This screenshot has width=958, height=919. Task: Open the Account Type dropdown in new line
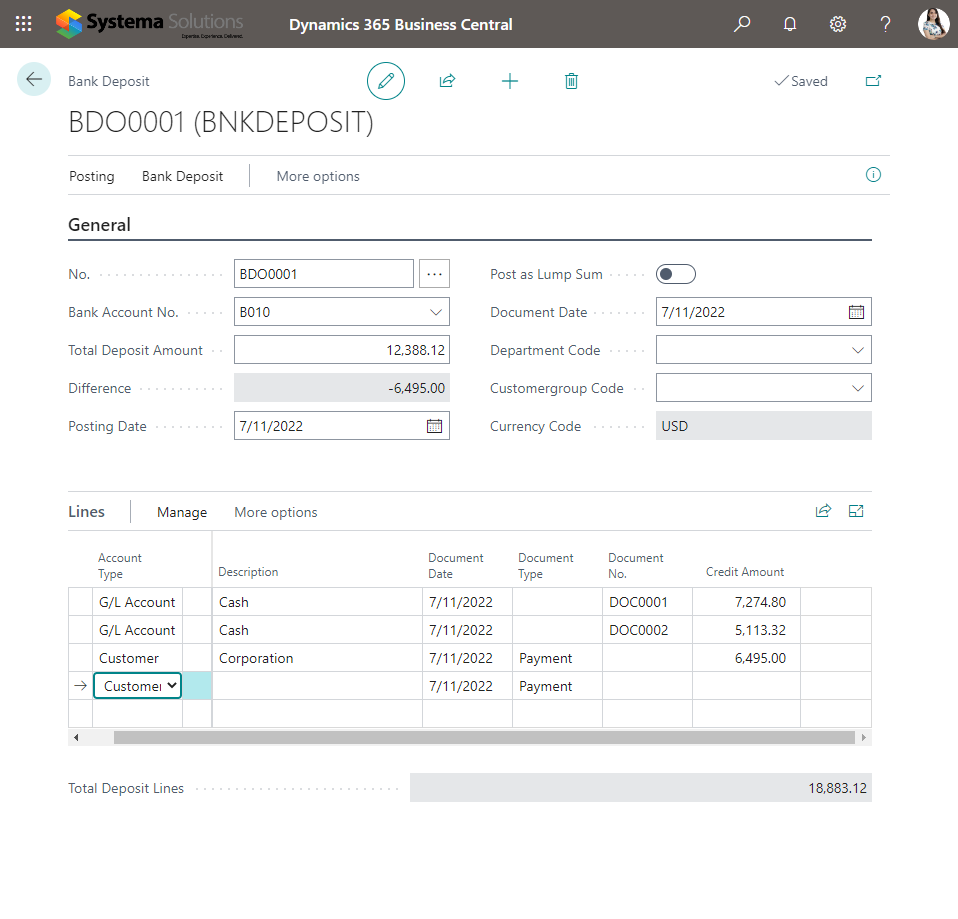click(139, 686)
